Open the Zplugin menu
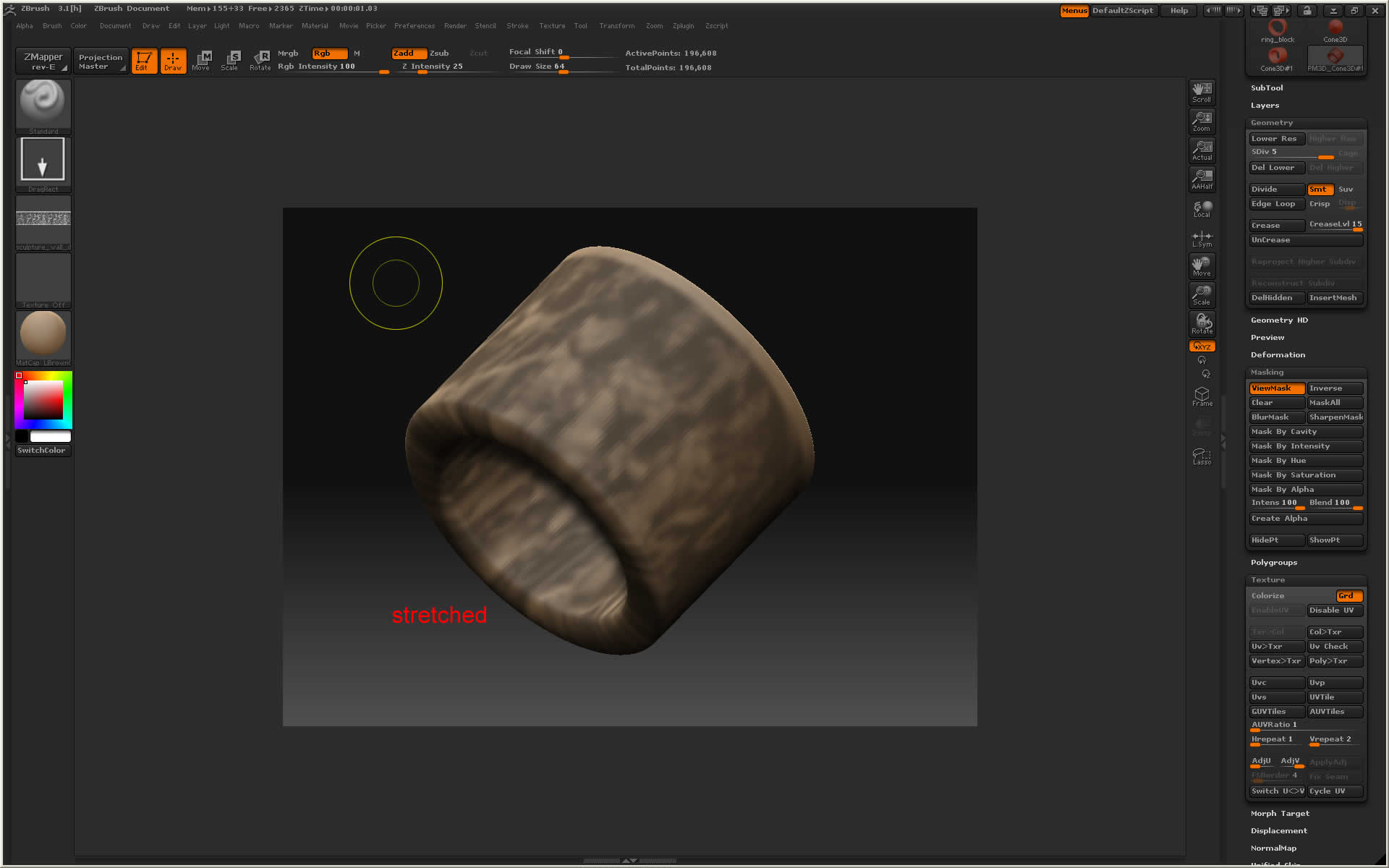Viewport: 1389px width, 868px height. (x=683, y=26)
